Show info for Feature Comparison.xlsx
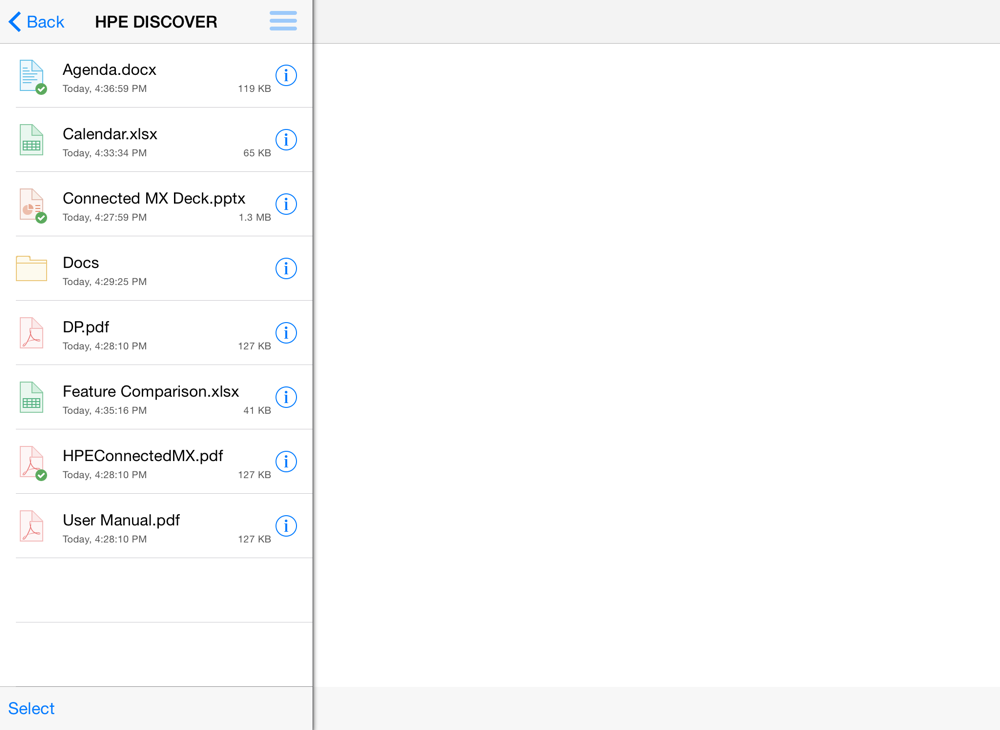Viewport: 1000px width, 730px height. (286, 397)
